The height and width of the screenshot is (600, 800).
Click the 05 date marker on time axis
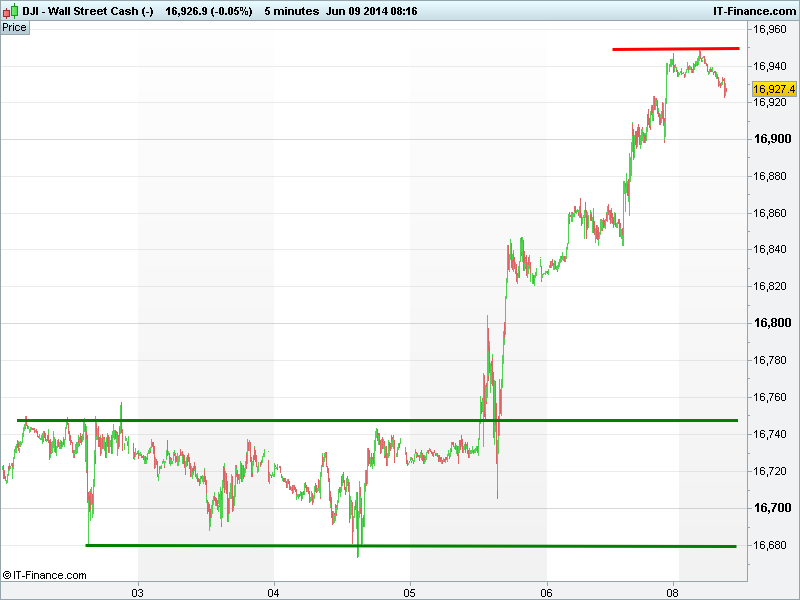[410, 590]
